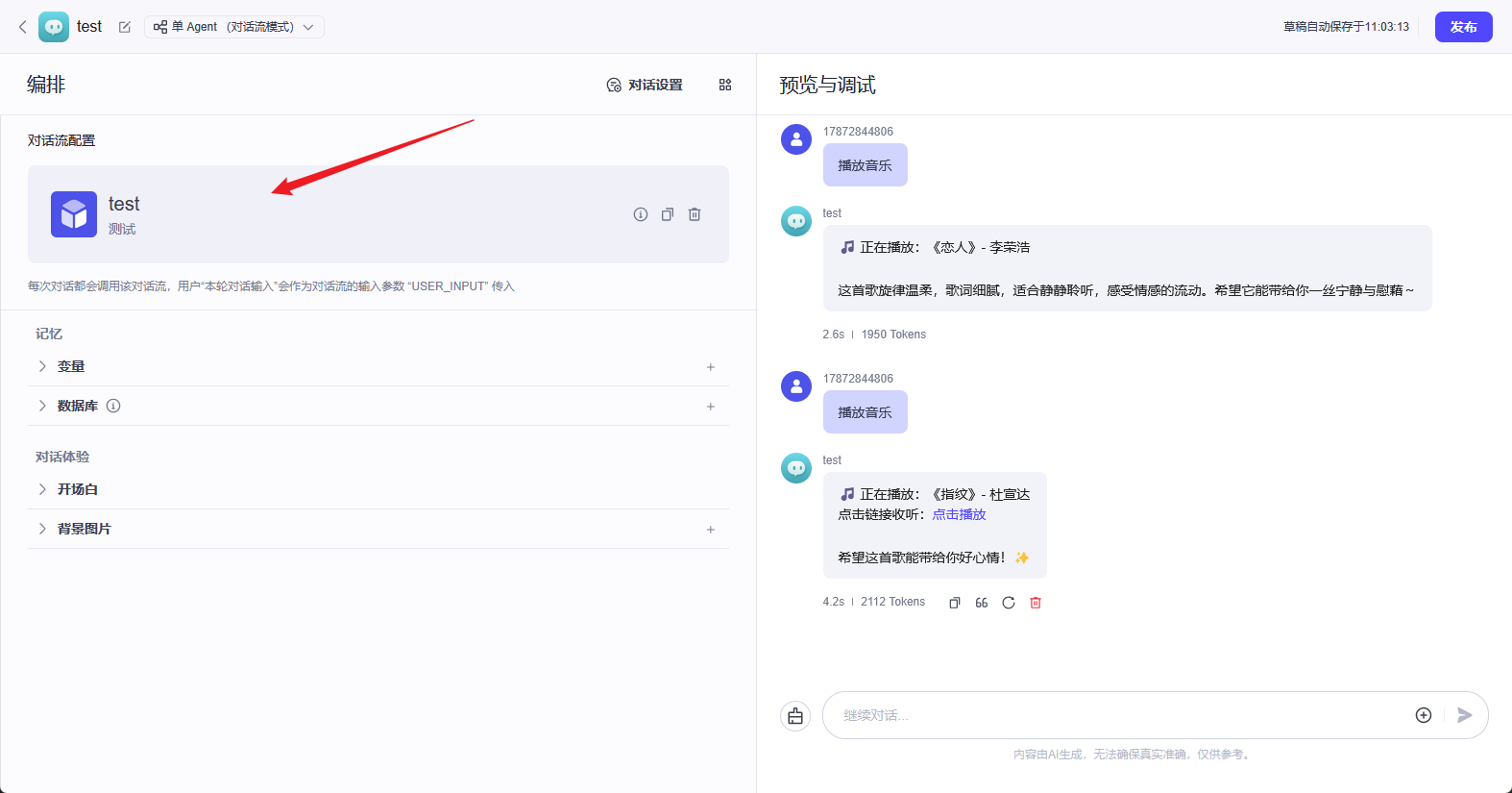This screenshot has height=793, width=1512.
Task: Regenerate the last reply
Action: coord(1009,603)
